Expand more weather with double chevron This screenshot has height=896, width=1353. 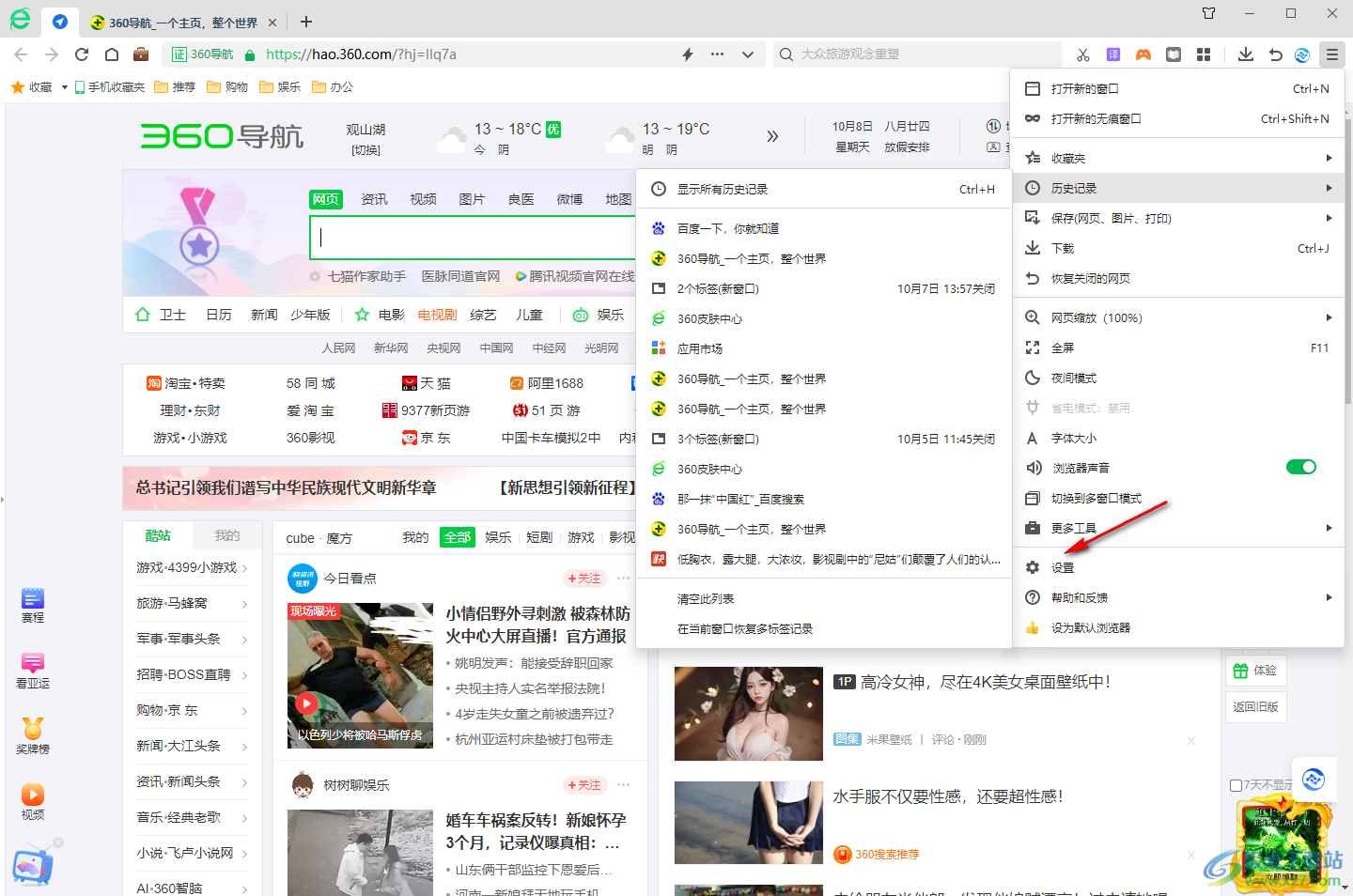click(772, 136)
